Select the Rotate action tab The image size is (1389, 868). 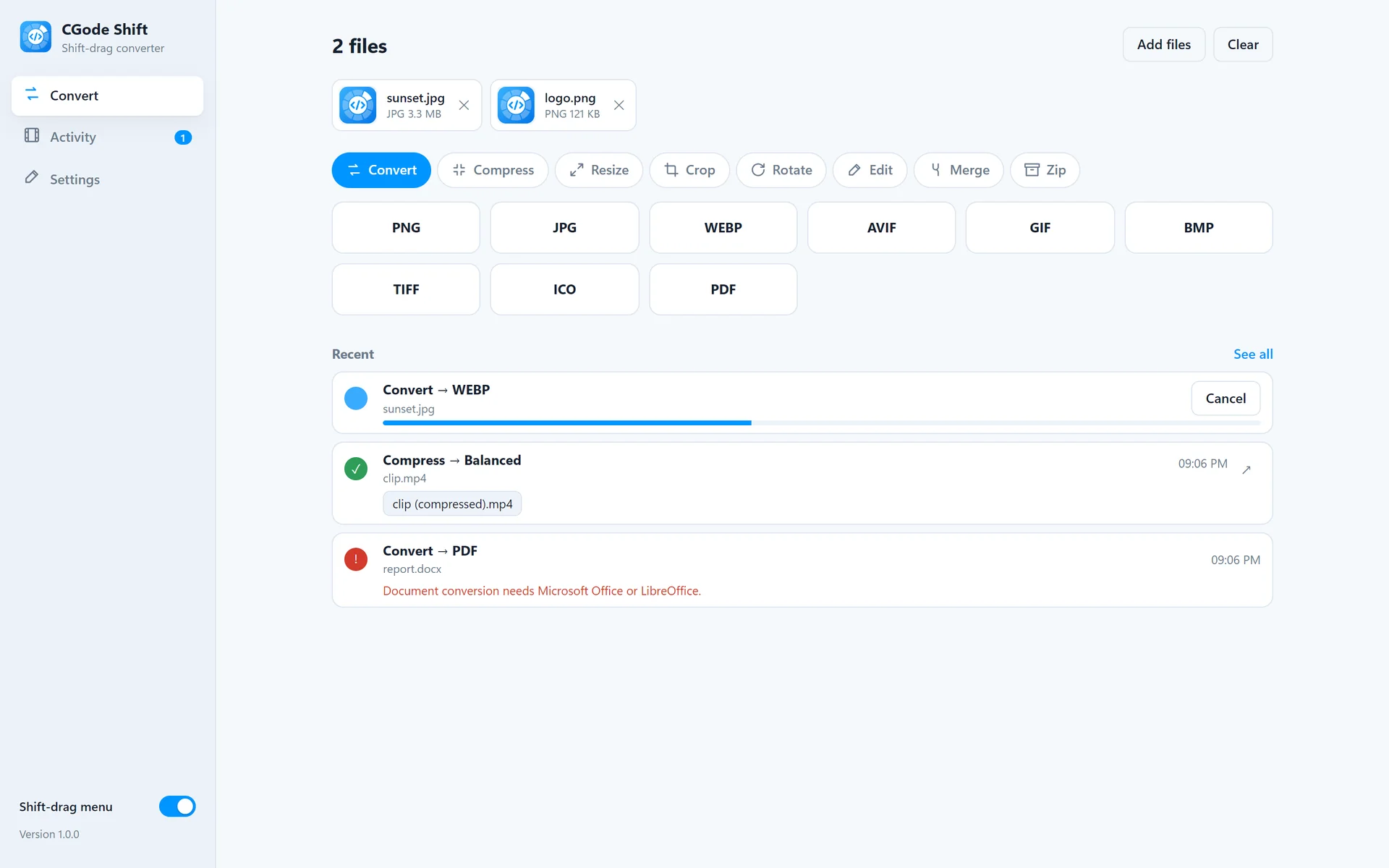click(781, 170)
